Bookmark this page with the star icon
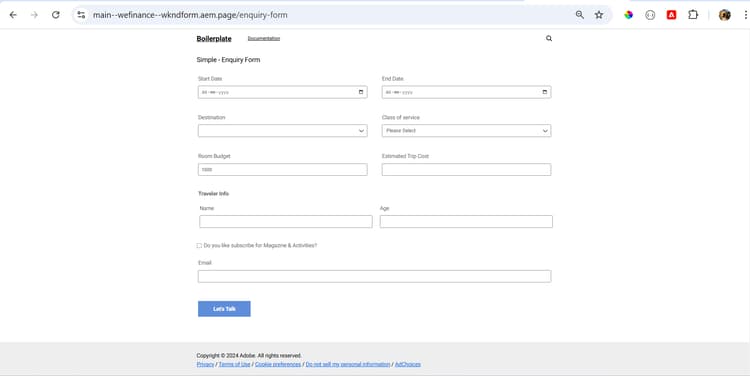This screenshot has height=376, width=750. [x=599, y=15]
